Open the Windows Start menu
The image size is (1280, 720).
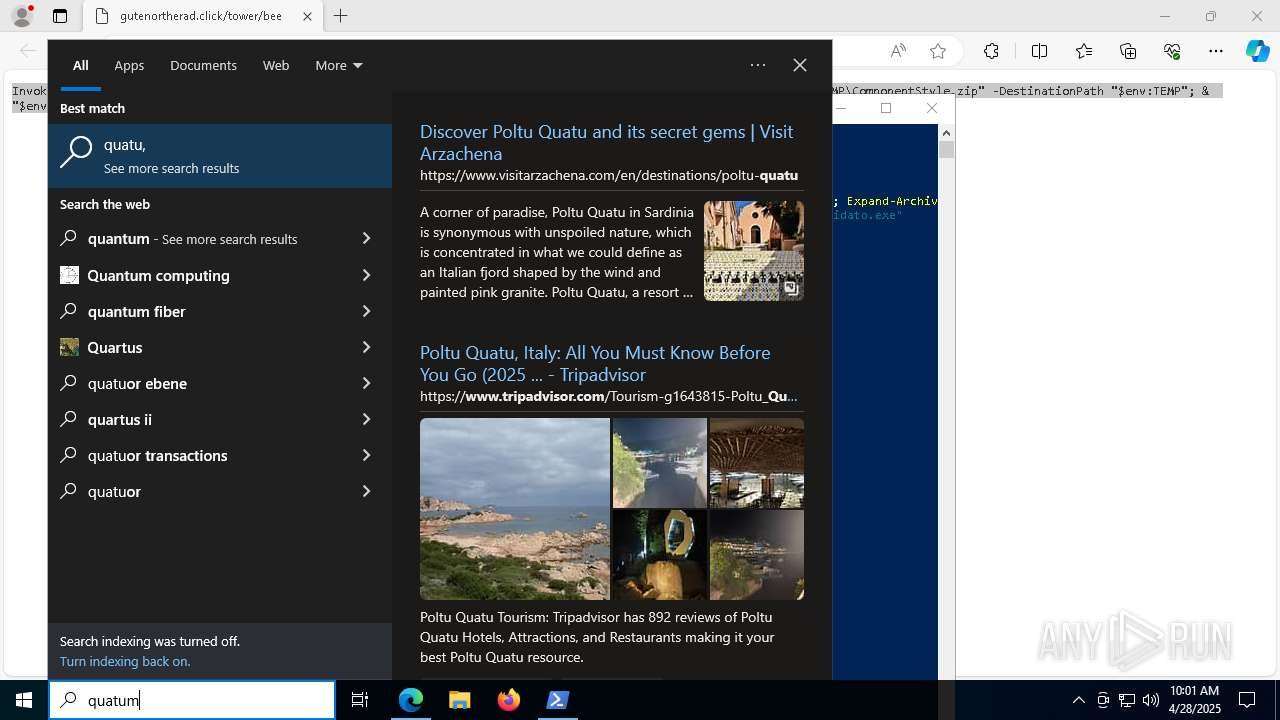click(24, 700)
